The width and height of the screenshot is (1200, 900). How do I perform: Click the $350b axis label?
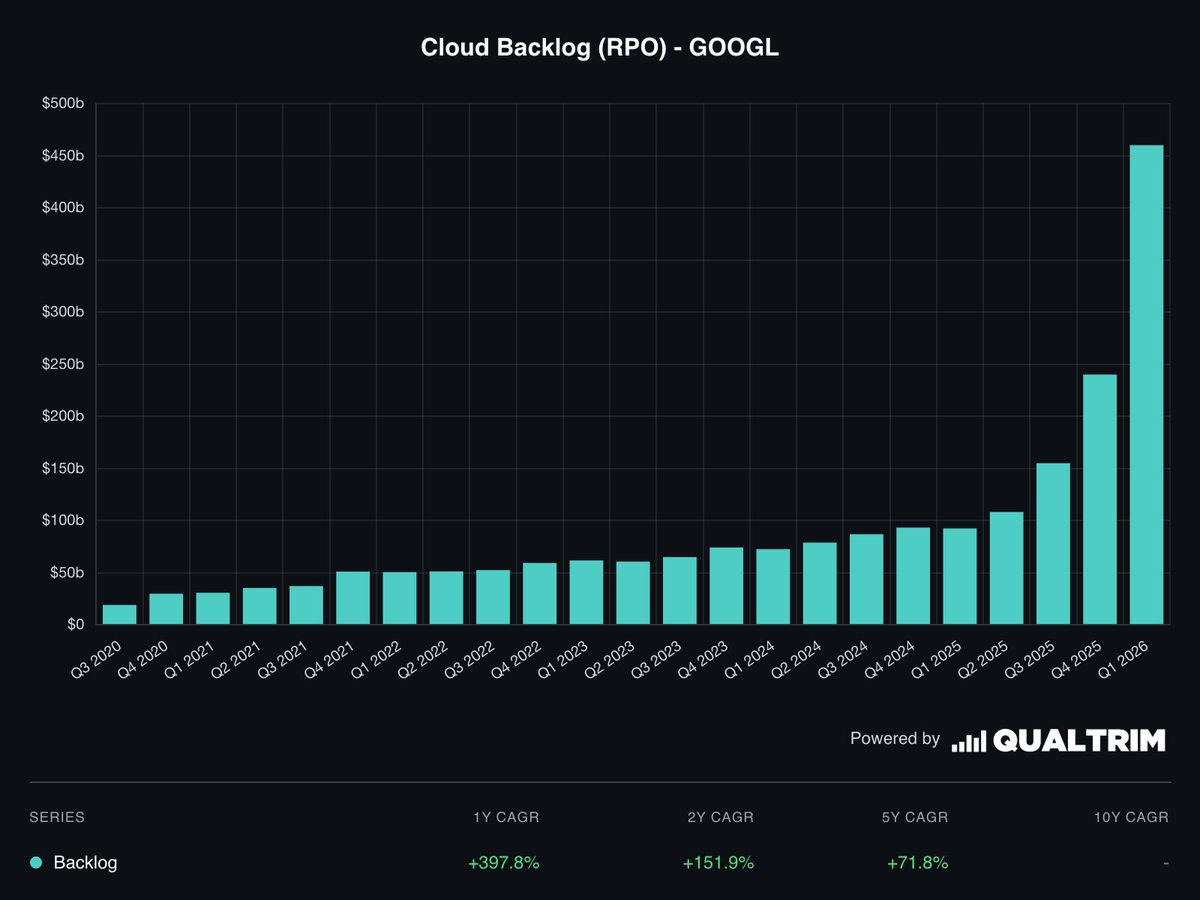click(62, 260)
